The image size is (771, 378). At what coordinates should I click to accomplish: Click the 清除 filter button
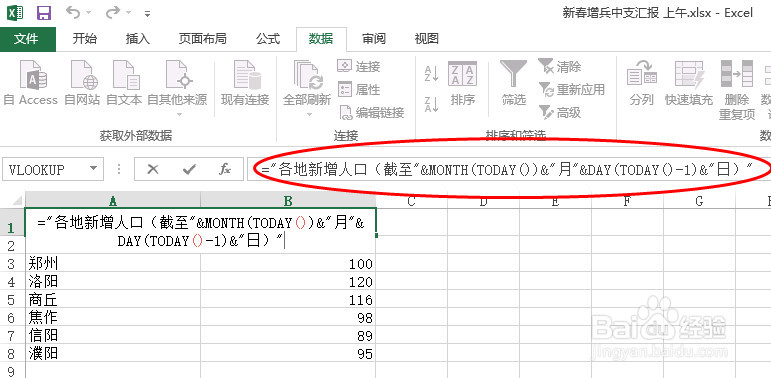pos(560,66)
